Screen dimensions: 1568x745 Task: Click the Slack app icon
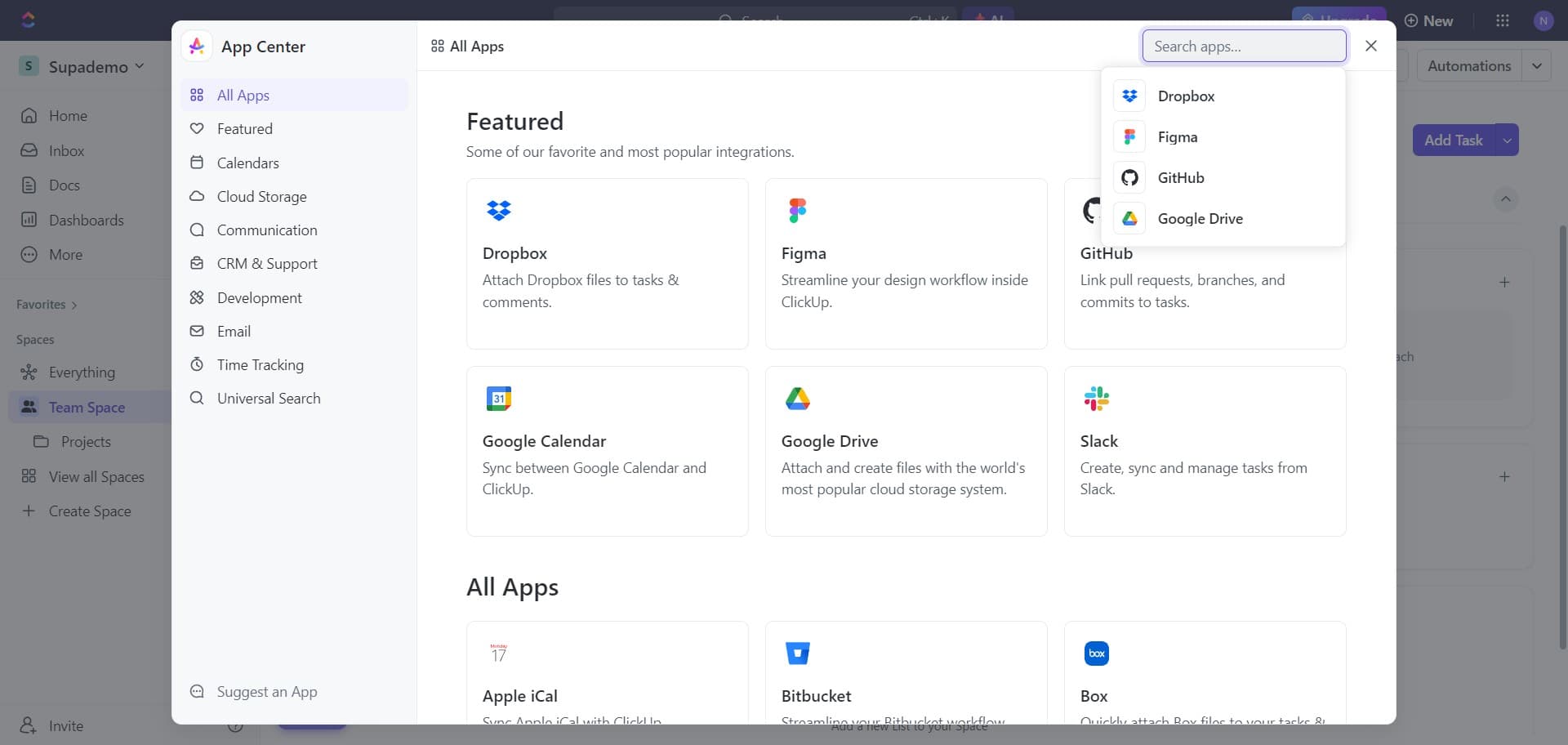[x=1097, y=398]
